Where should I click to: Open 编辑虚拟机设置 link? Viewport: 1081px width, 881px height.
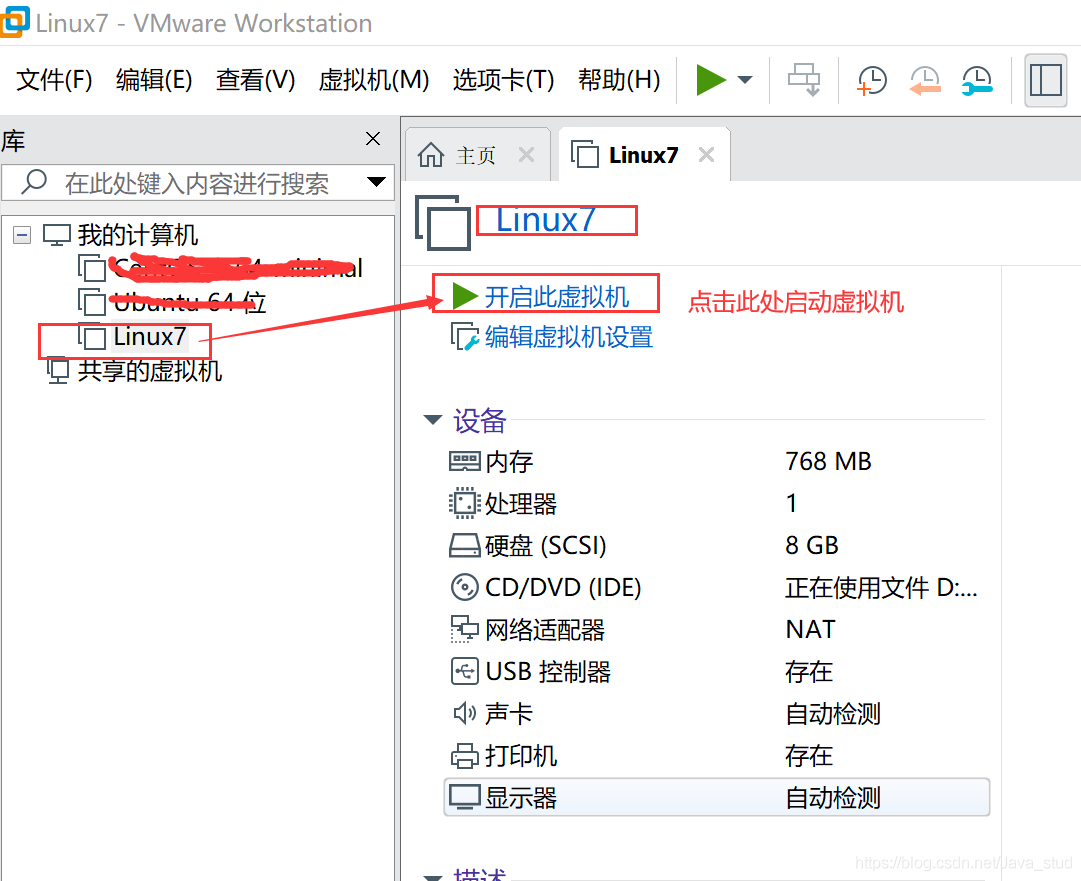[x=569, y=337]
